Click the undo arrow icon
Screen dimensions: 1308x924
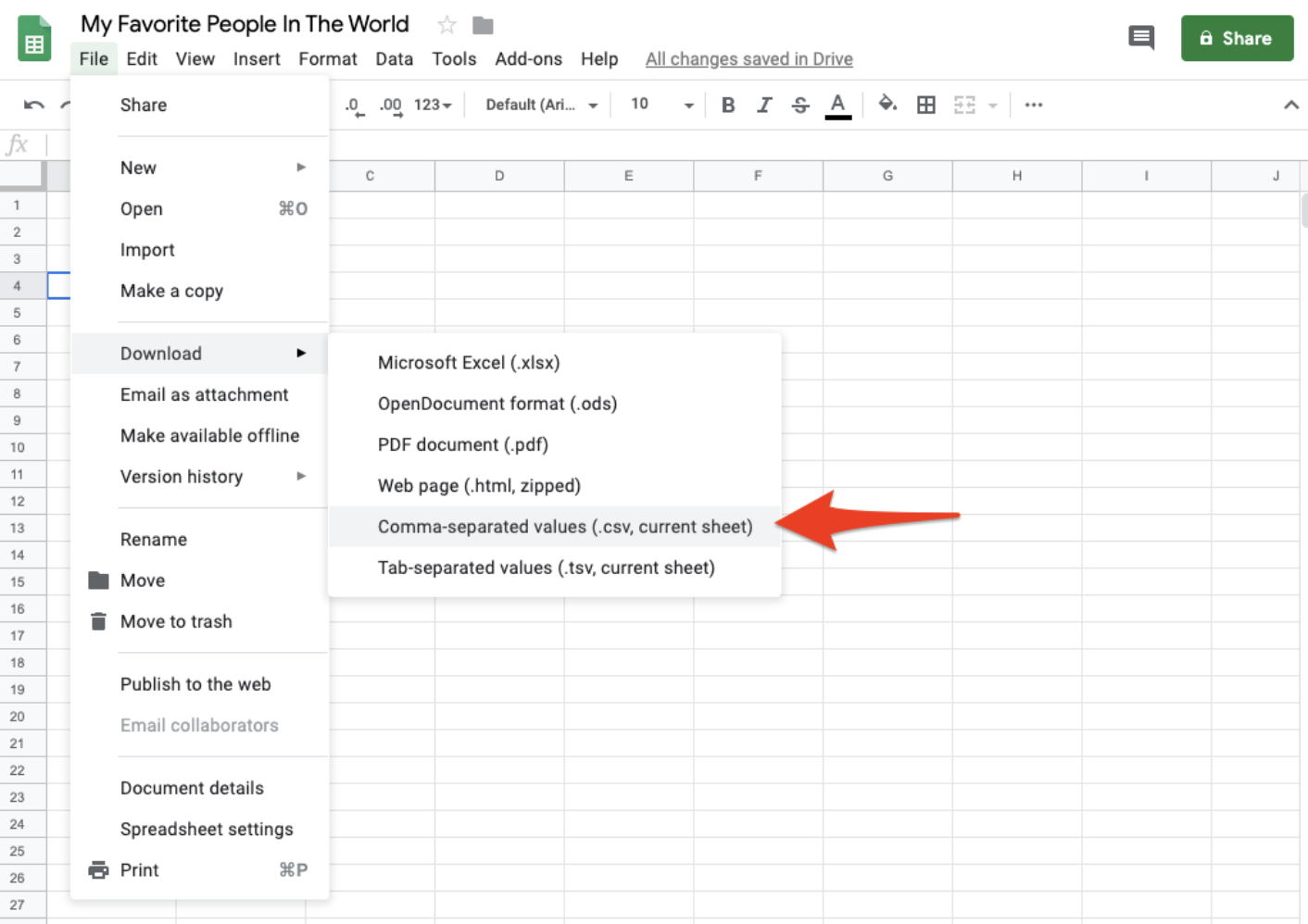pyautogui.click(x=34, y=105)
